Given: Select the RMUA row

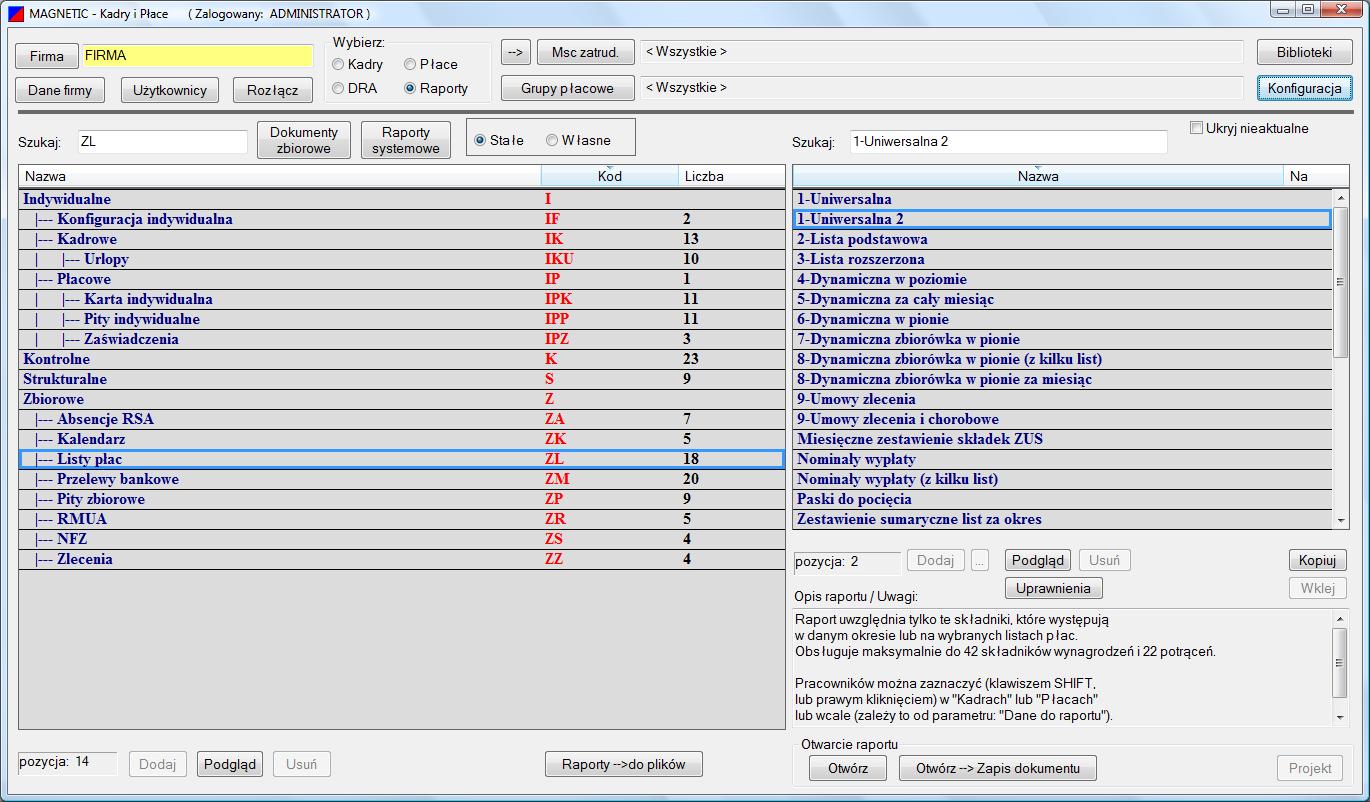Looking at the screenshot, I should (x=401, y=519).
